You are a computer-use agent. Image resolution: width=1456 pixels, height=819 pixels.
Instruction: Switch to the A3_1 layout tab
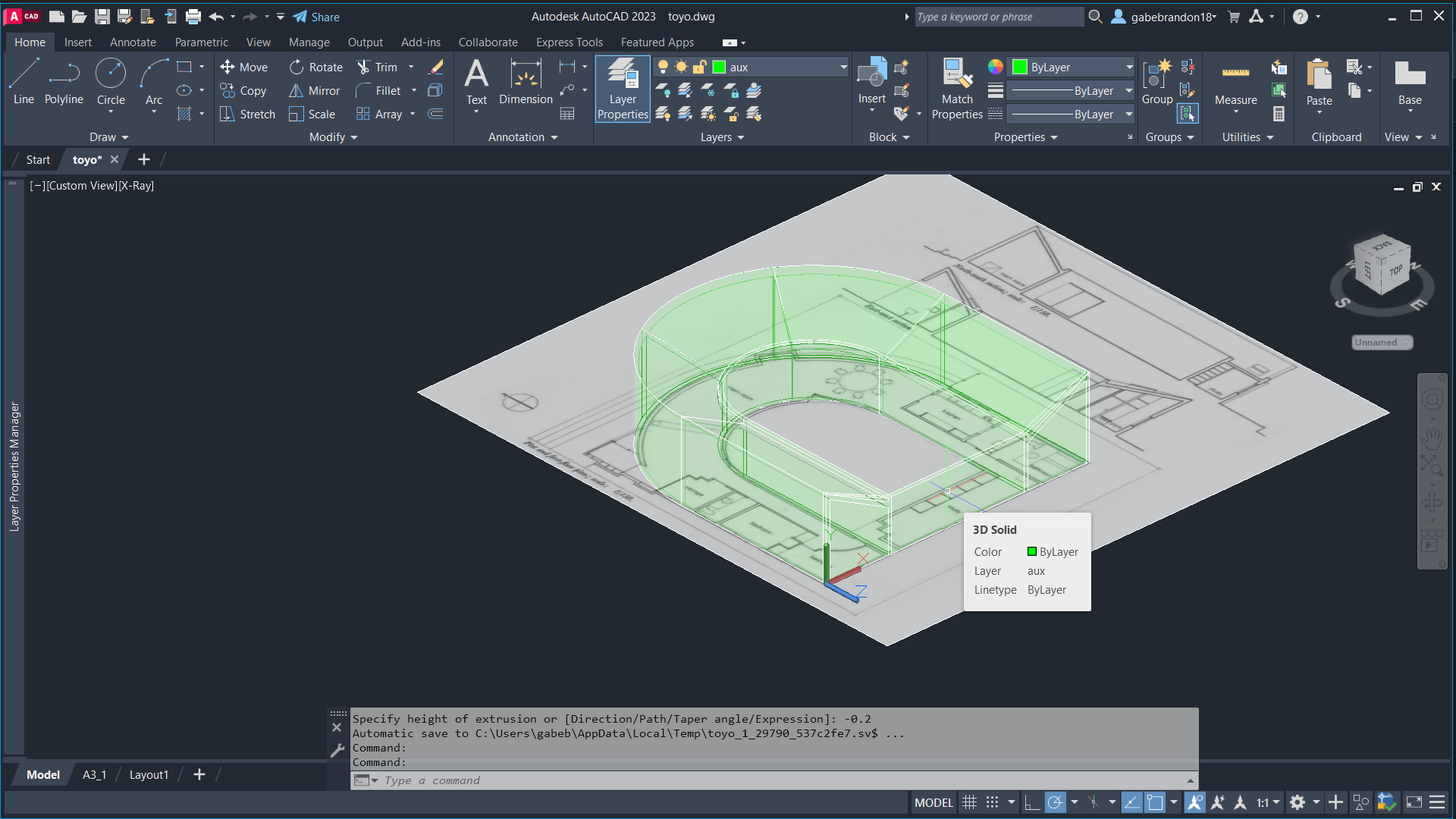click(x=94, y=774)
